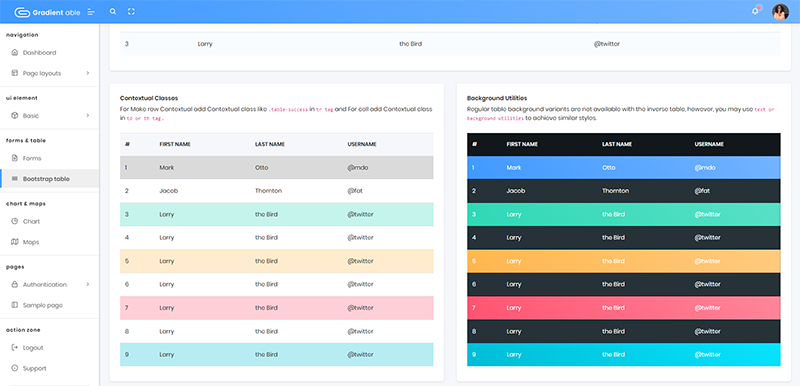Viewport: 800px width, 386px height.
Task: Click USERNAME header in Background Utilities table
Action: pyautogui.click(x=709, y=144)
